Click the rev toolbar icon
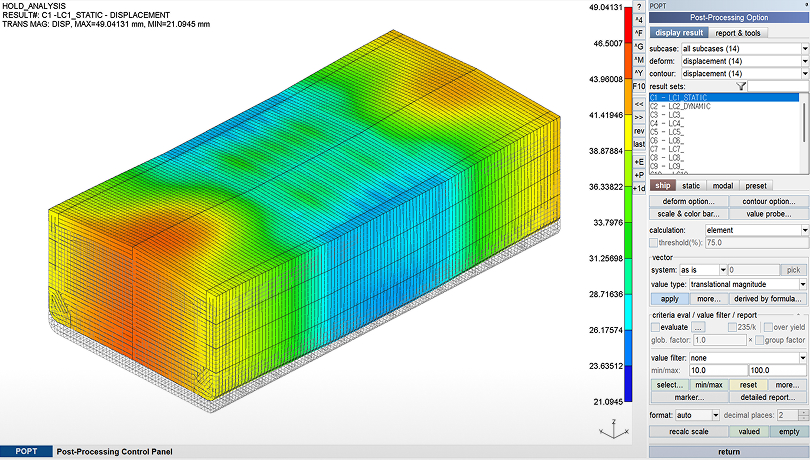This screenshot has width=810, height=460. 639,131
